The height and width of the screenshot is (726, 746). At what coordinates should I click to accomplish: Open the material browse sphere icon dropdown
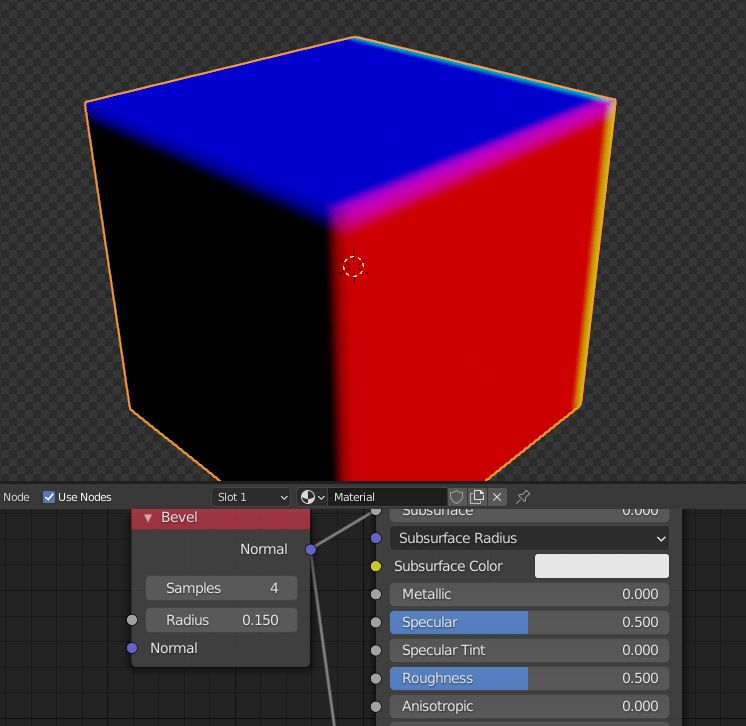[313, 497]
